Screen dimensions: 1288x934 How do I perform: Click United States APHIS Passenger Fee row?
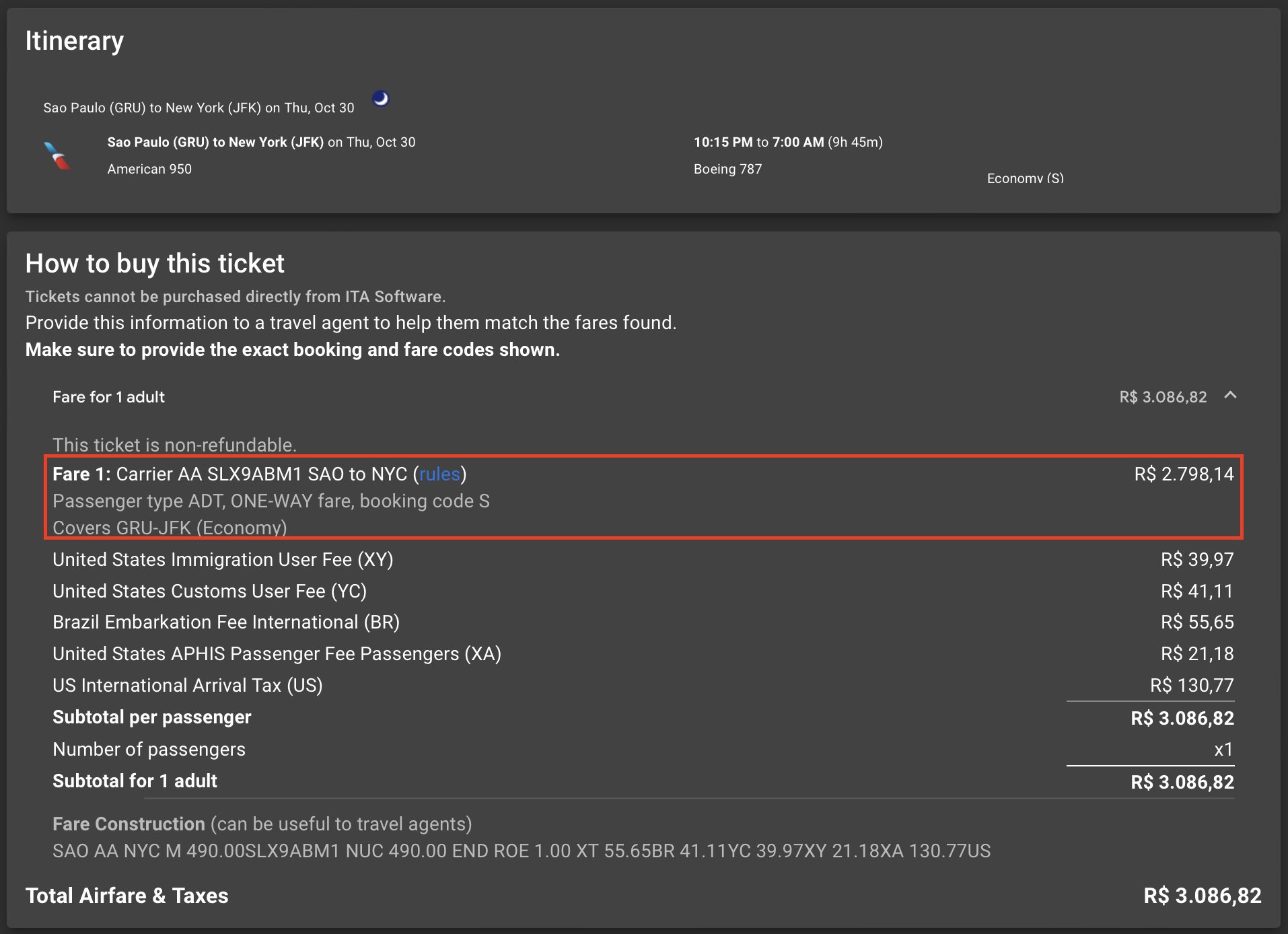[643, 653]
